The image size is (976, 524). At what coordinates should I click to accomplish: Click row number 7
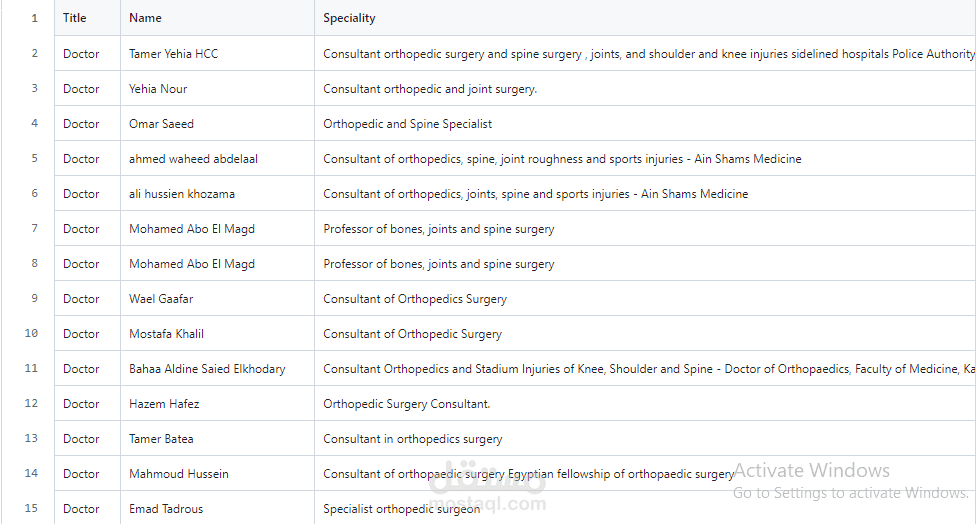(x=34, y=228)
